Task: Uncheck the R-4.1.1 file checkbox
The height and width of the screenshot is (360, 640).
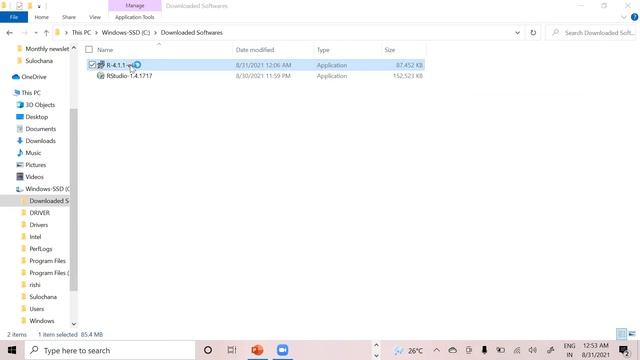Action: pyautogui.click(x=92, y=64)
